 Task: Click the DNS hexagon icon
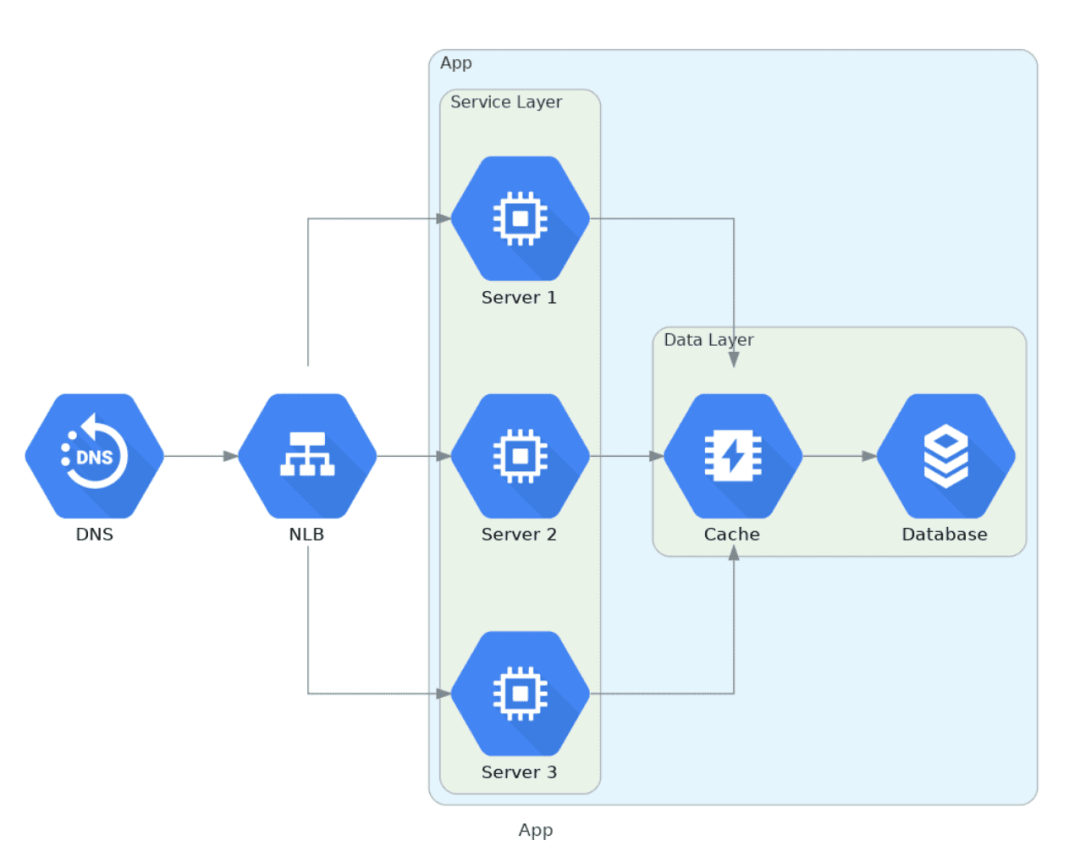click(x=94, y=456)
